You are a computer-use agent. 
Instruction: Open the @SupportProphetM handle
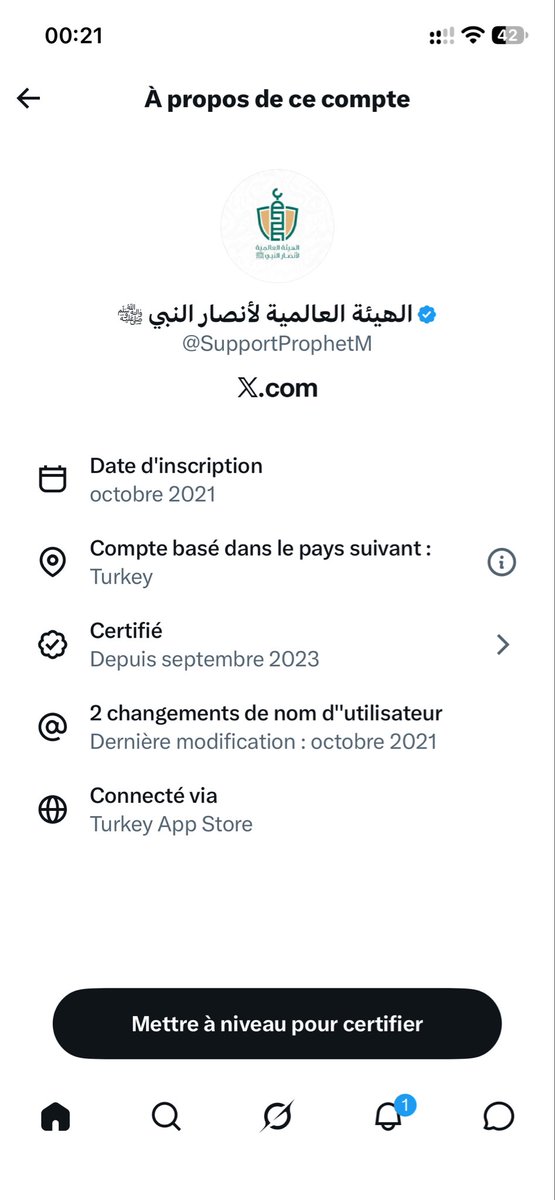[277, 344]
